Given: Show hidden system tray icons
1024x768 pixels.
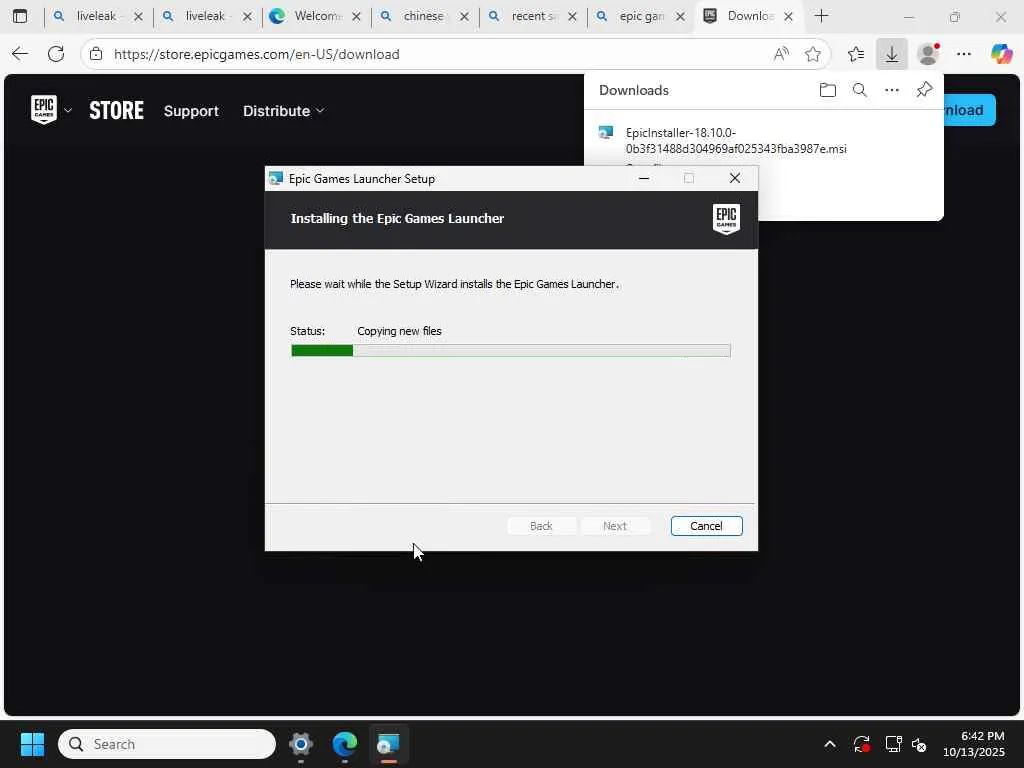Looking at the screenshot, I should 829,744.
